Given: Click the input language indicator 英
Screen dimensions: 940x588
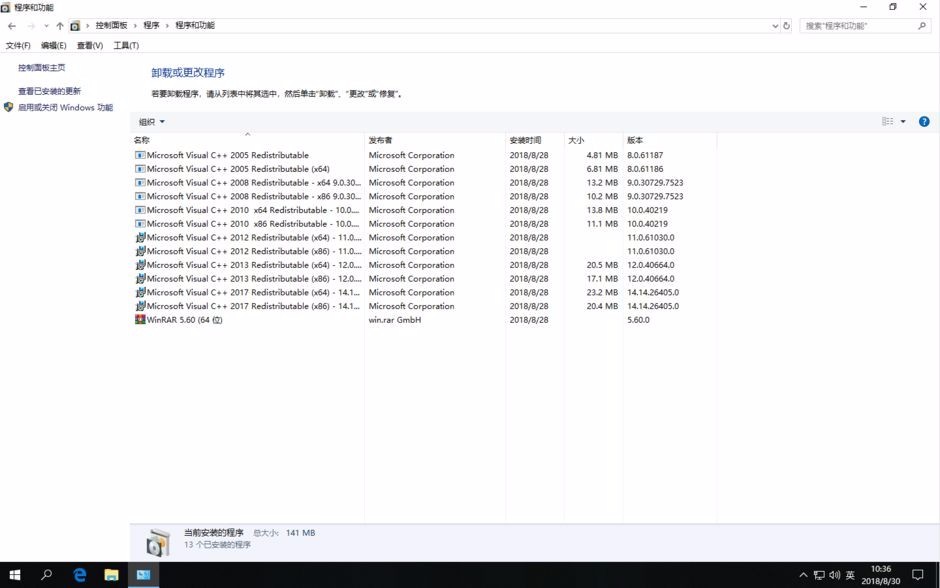Looking at the screenshot, I should [850, 575].
